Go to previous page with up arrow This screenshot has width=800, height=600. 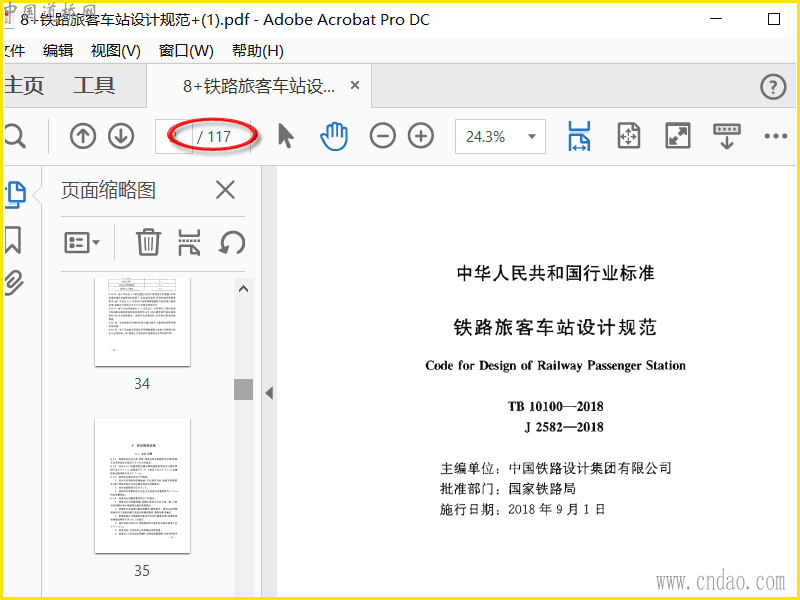[x=83, y=136]
